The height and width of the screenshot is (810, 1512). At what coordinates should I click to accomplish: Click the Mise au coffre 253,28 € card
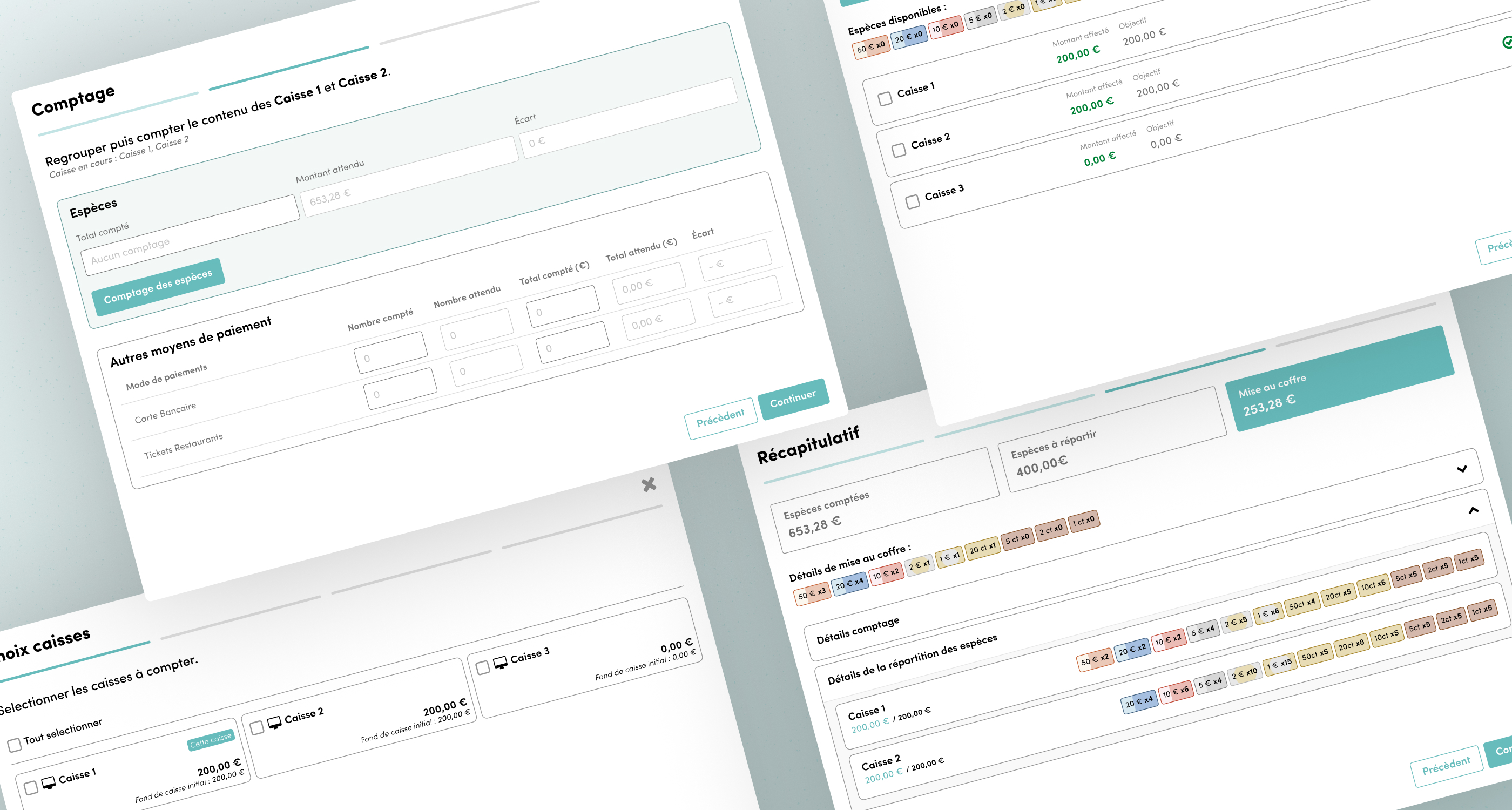tap(1340, 379)
